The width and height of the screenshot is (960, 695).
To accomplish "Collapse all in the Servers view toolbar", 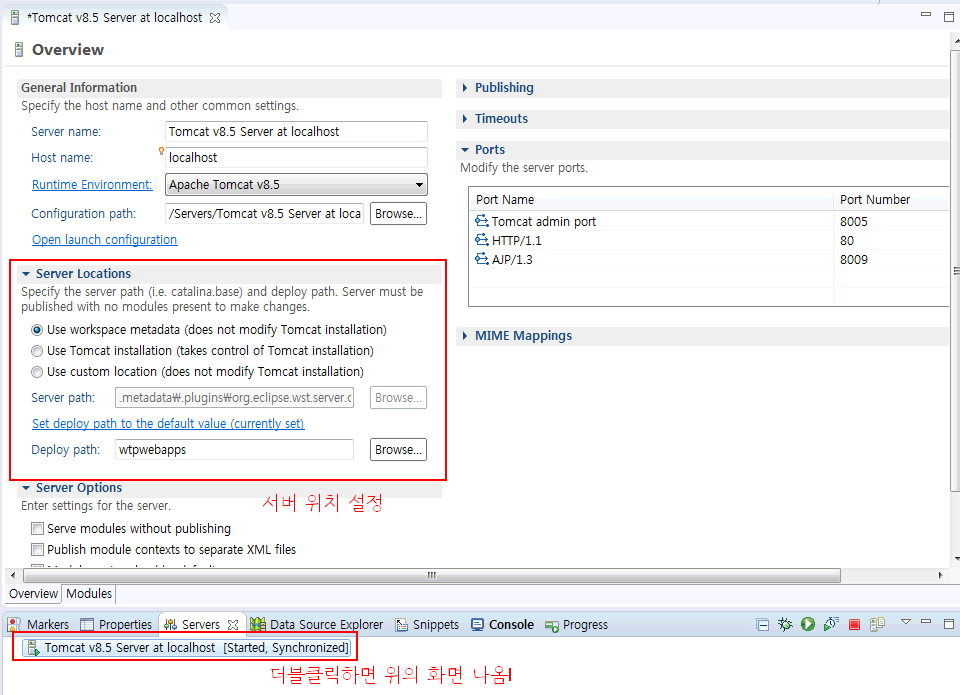I will point(762,625).
